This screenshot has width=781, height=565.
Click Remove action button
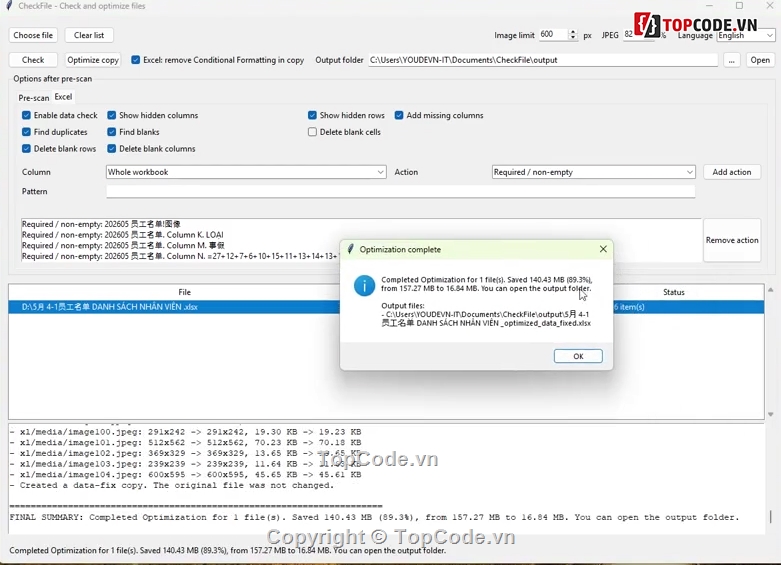click(x=732, y=240)
